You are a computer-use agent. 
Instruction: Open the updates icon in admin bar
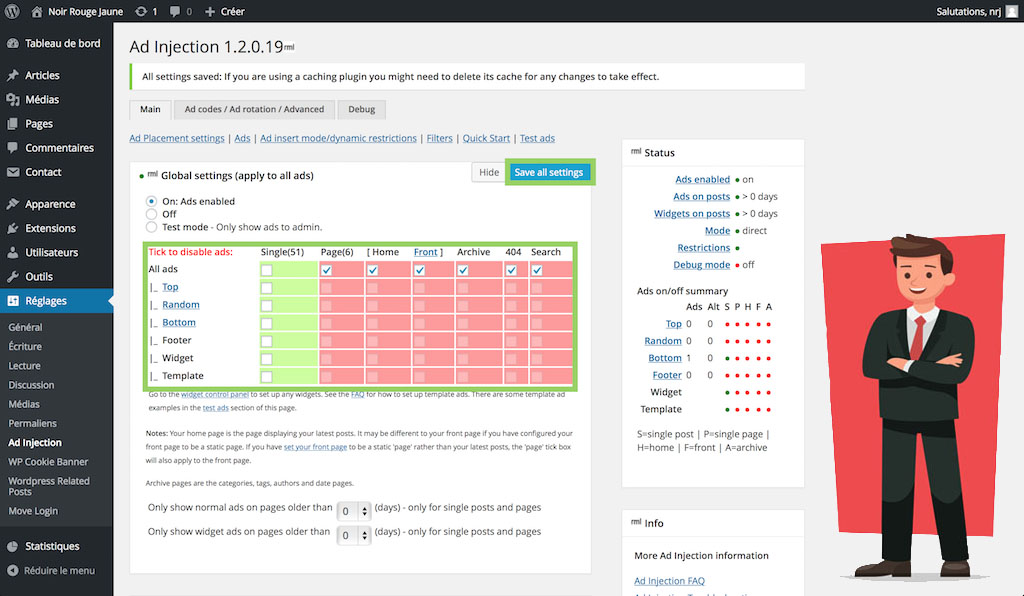click(x=140, y=11)
